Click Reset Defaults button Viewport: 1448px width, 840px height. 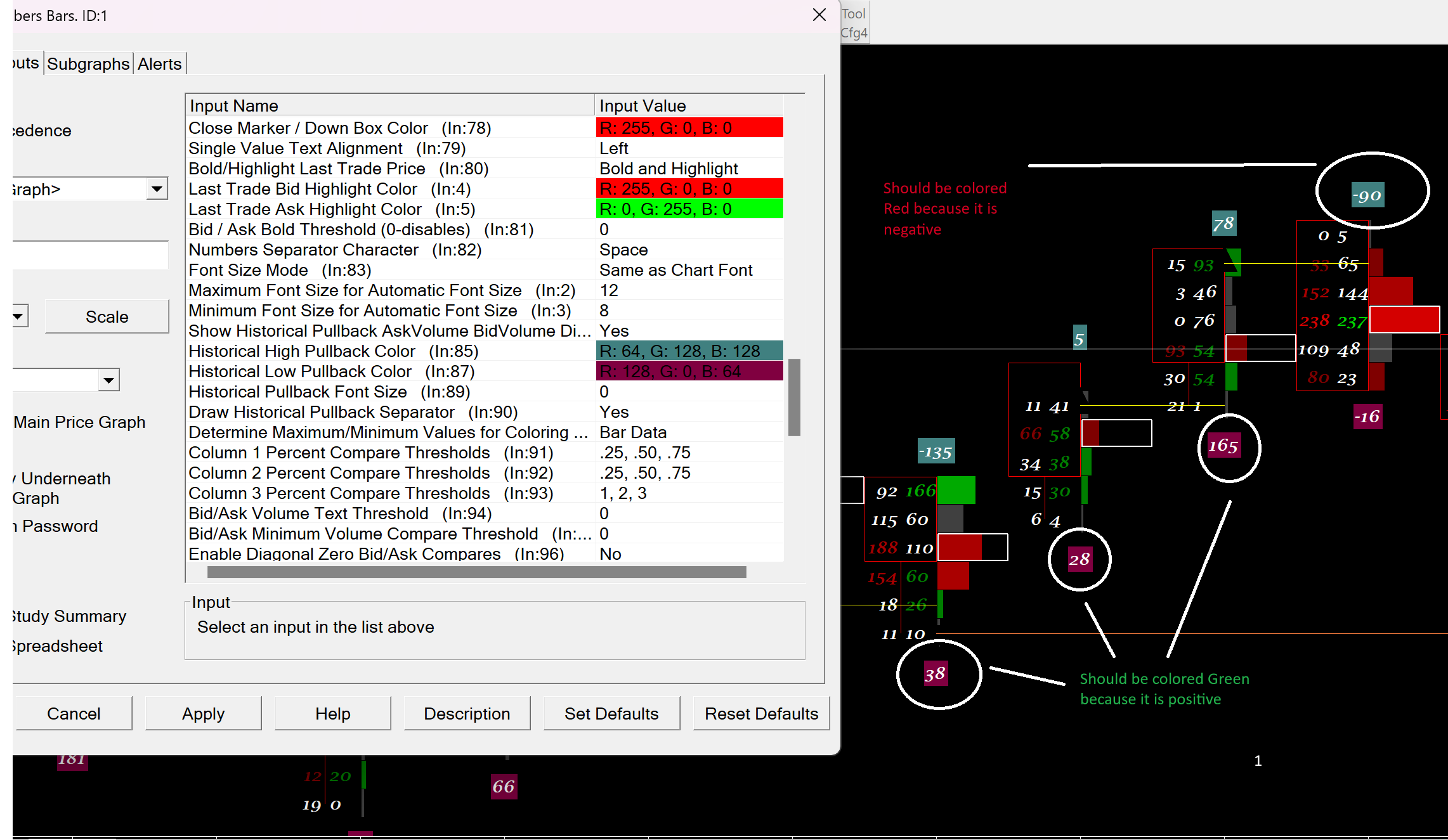(761, 714)
